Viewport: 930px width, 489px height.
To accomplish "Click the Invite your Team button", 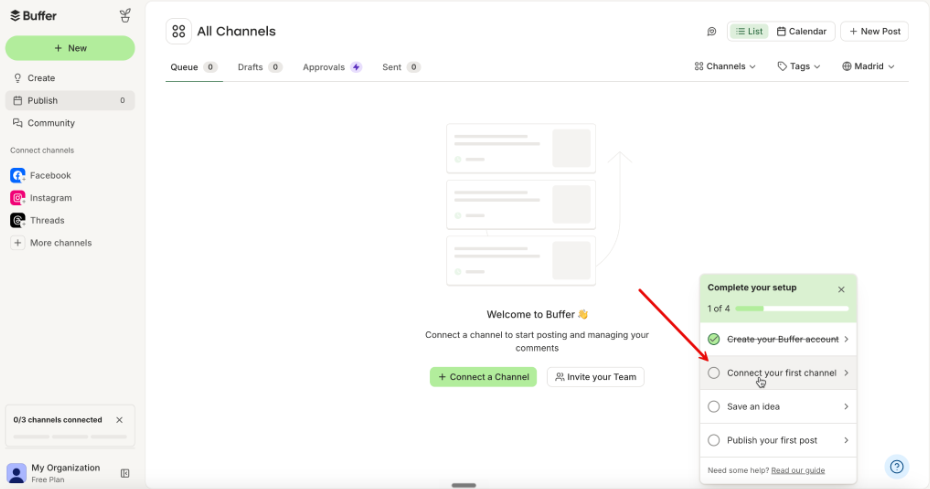I will pos(595,377).
